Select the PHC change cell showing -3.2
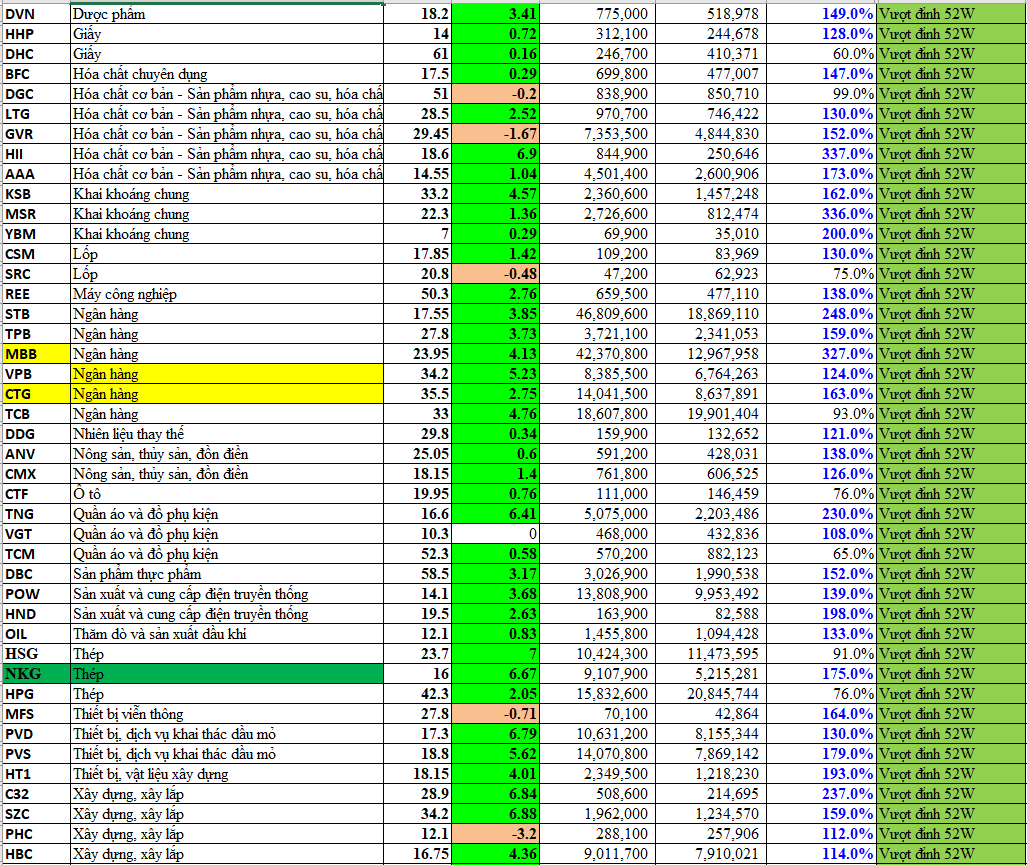Viewport: 1027px width, 865px height. click(x=495, y=834)
